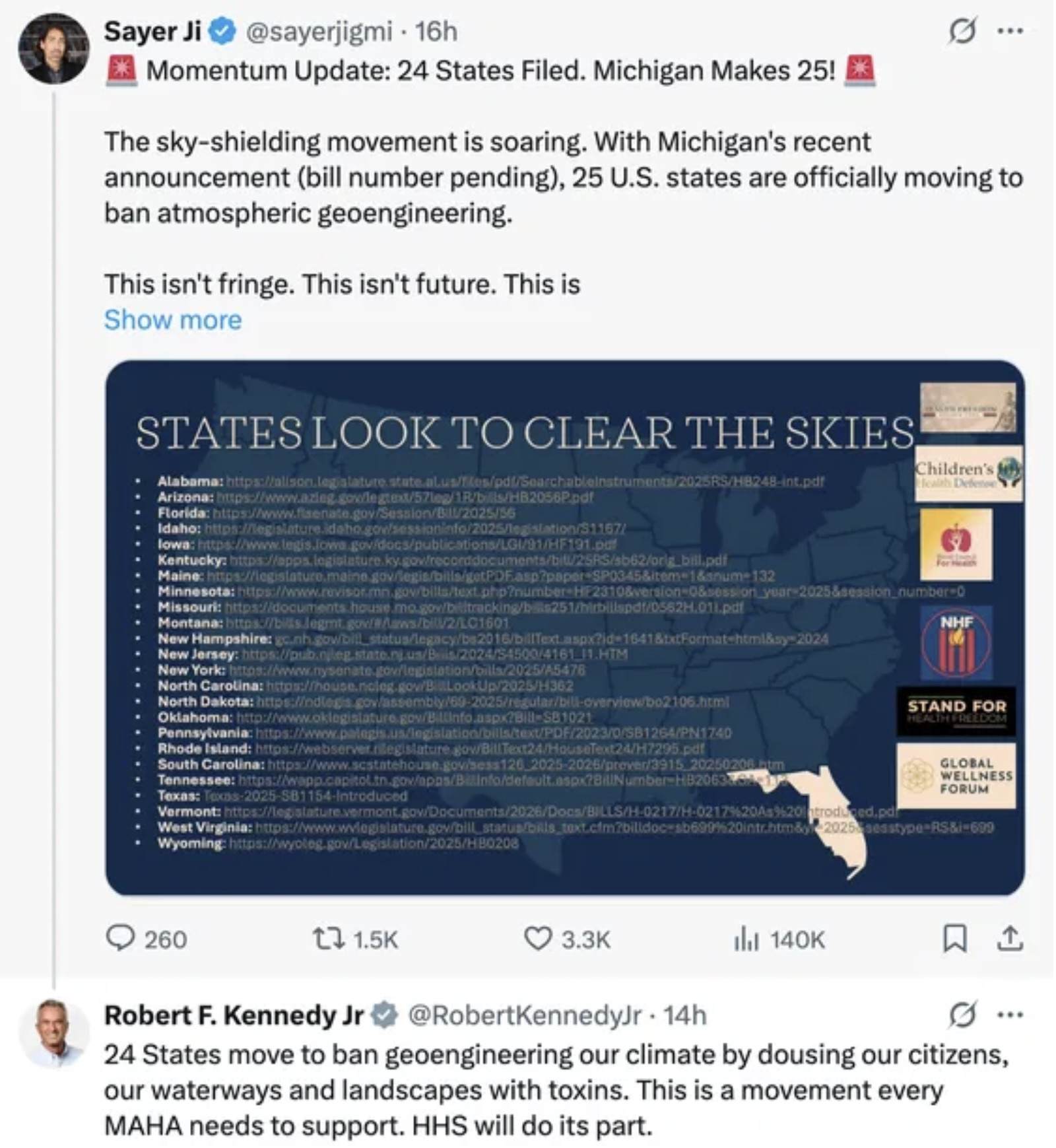The height and width of the screenshot is (1148, 1056).
Task: Share Sayer Ji's post
Action: pos(1010,938)
